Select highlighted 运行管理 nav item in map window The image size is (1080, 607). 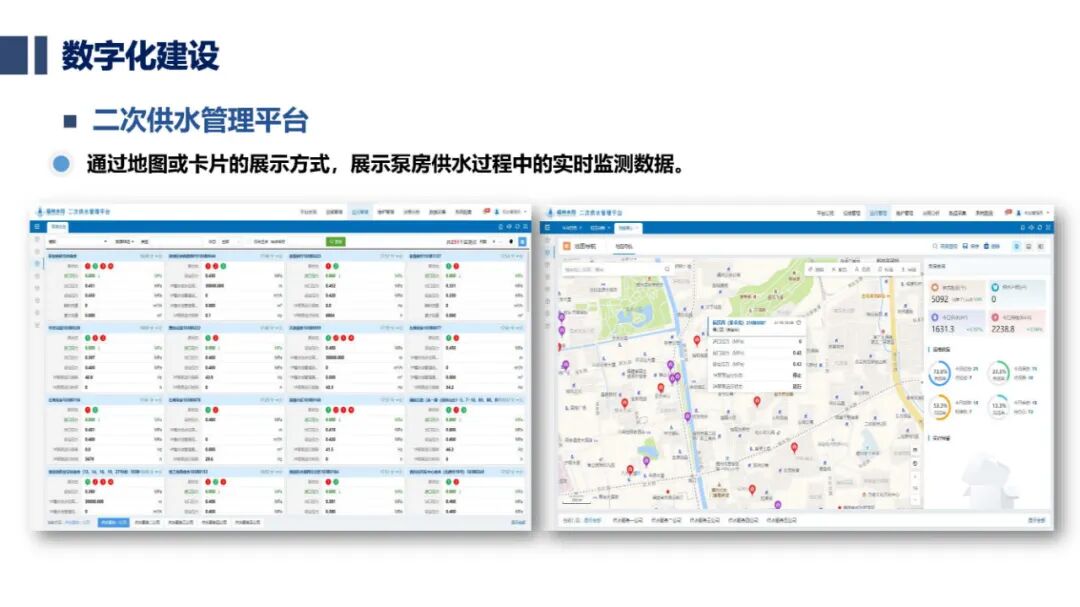click(877, 213)
